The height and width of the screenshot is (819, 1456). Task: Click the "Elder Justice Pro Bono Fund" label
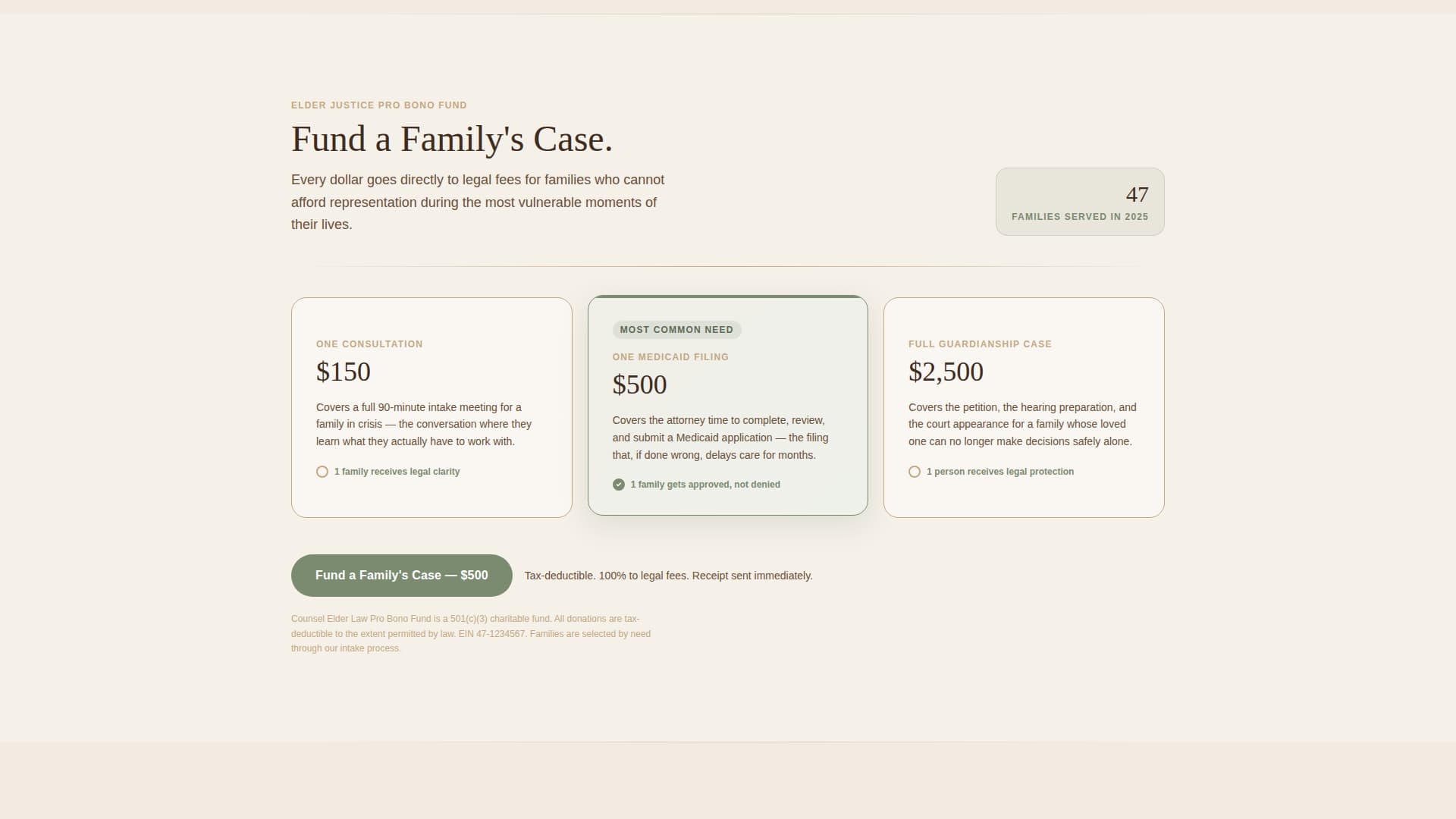(x=378, y=105)
